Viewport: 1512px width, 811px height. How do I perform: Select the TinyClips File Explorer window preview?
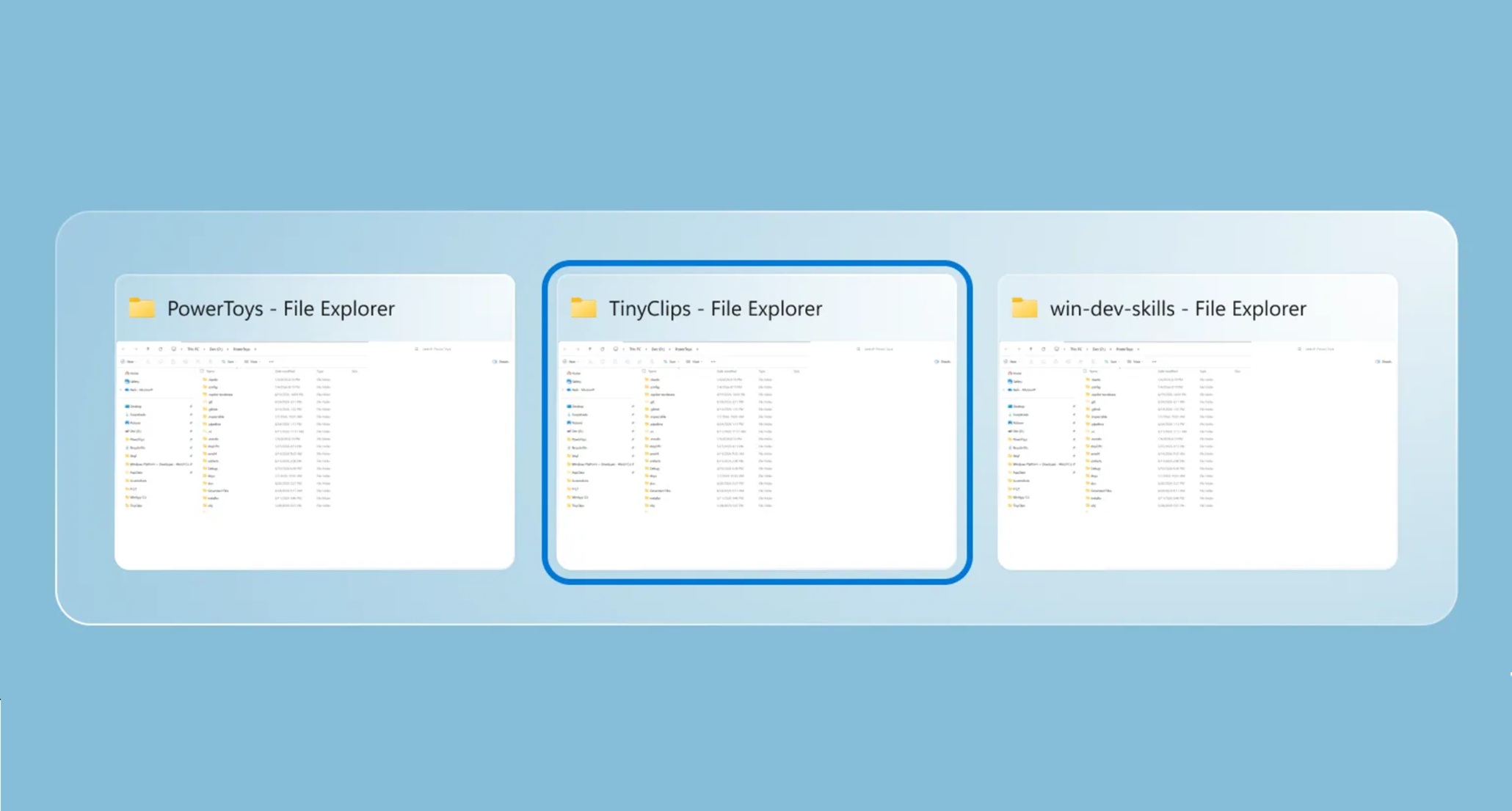pos(757,422)
